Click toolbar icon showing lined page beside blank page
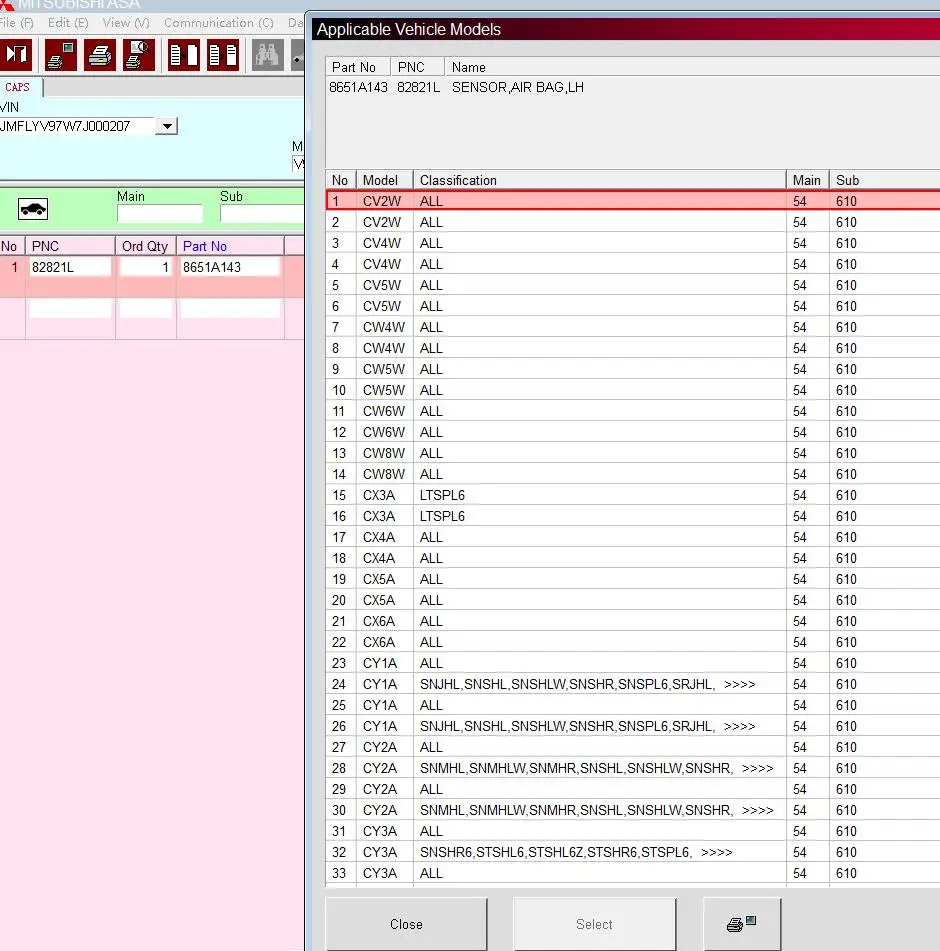Screen dimensions: 940x951 coord(183,54)
